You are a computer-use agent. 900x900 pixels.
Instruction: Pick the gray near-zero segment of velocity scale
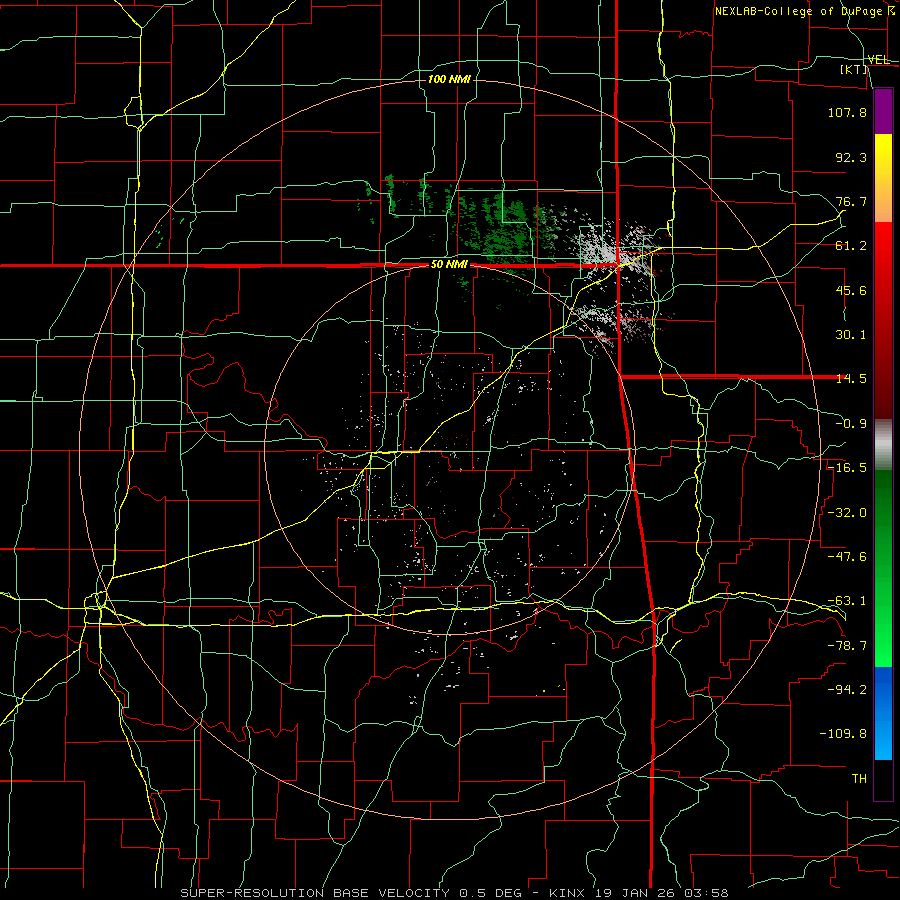pyautogui.click(x=883, y=445)
